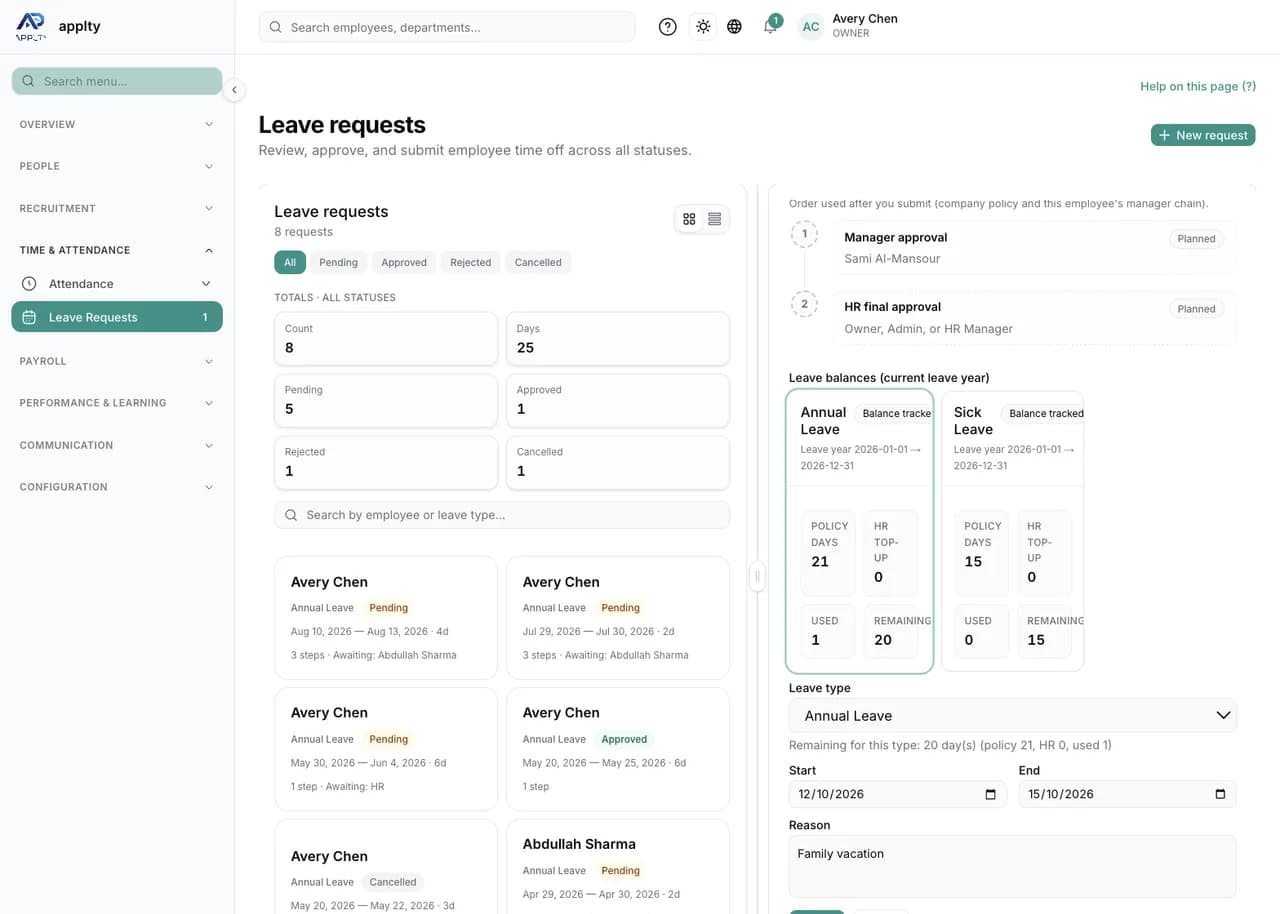Filter requests by Rejected
Image resolution: width=1280 pixels, height=914 pixels.
click(470, 262)
